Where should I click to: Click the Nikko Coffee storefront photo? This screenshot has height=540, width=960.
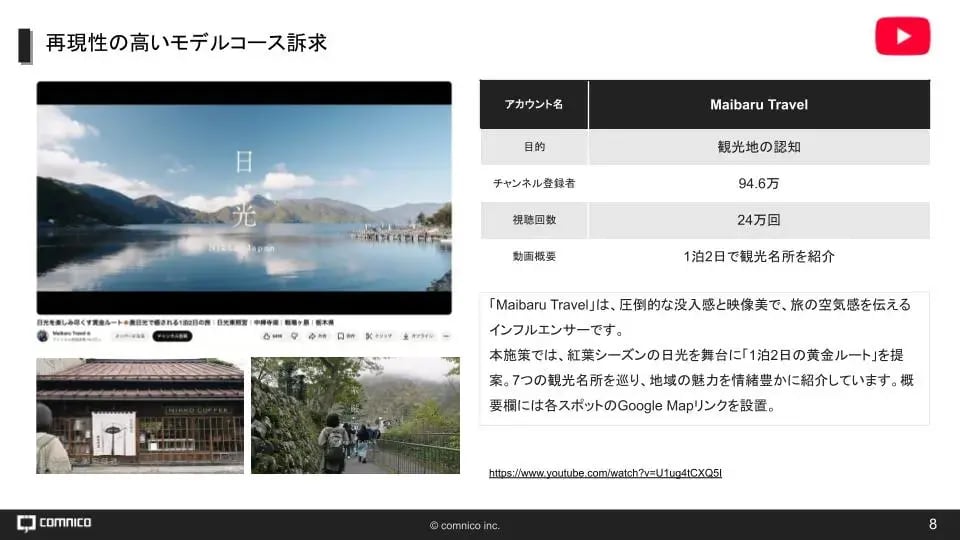click(x=140, y=416)
